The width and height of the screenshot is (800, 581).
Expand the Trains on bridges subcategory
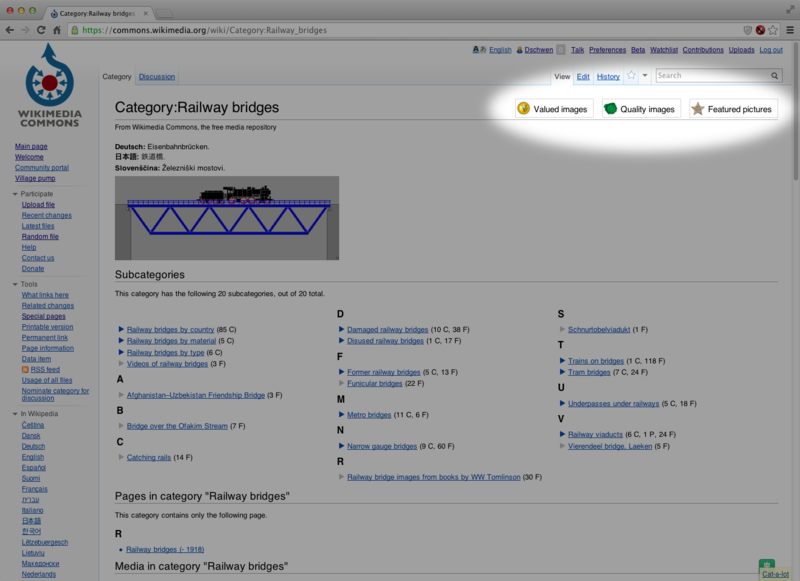pos(563,361)
